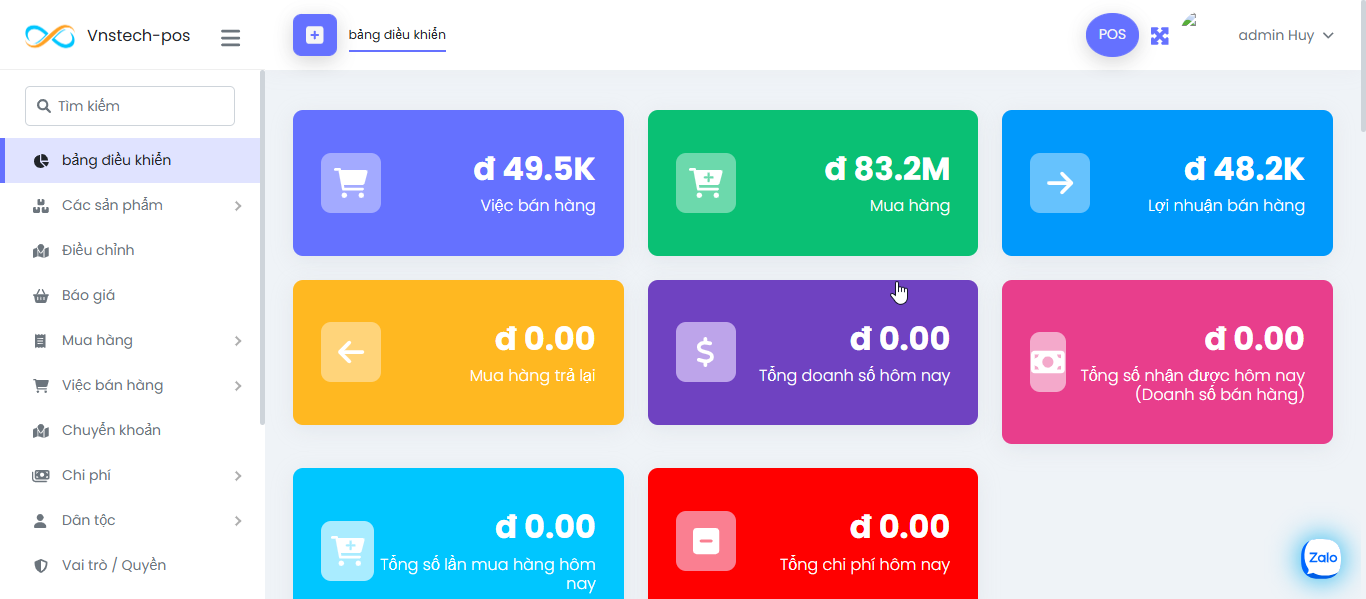Click the minus icon on Tổng chi phí card
1366x599 pixels.
click(705, 541)
